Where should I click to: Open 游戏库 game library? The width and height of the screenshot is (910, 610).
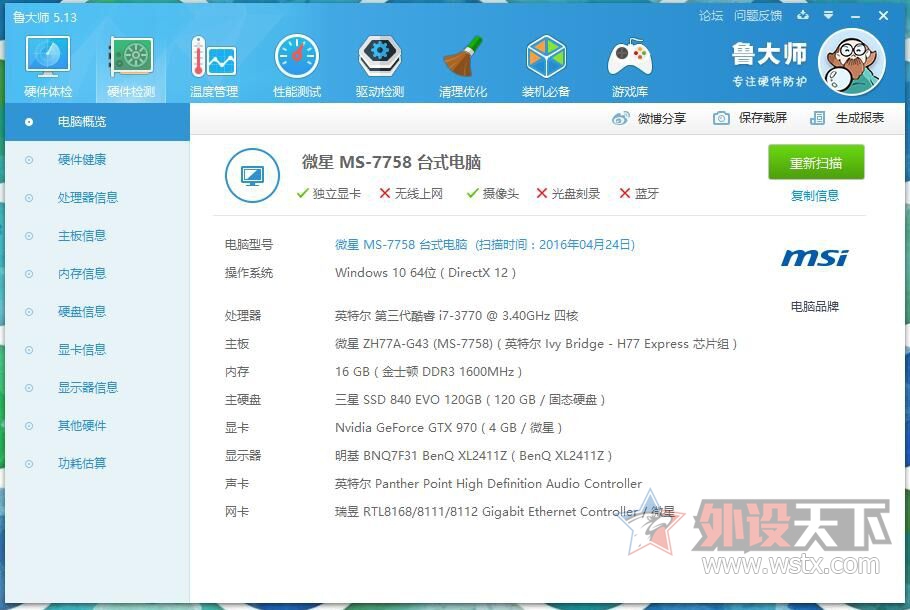tap(629, 66)
